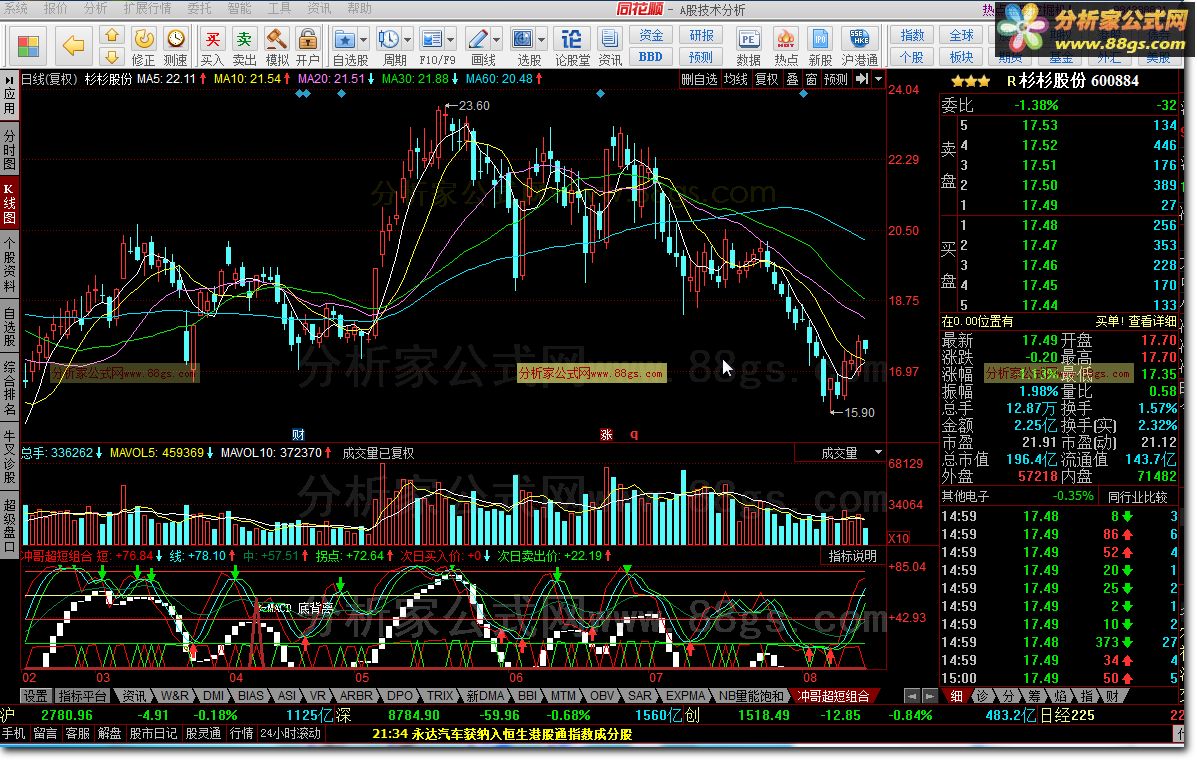The height and width of the screenshot is (760, 1197).
Task: Open the 论股堂 forum icon
Action: (x=572, y=47)
